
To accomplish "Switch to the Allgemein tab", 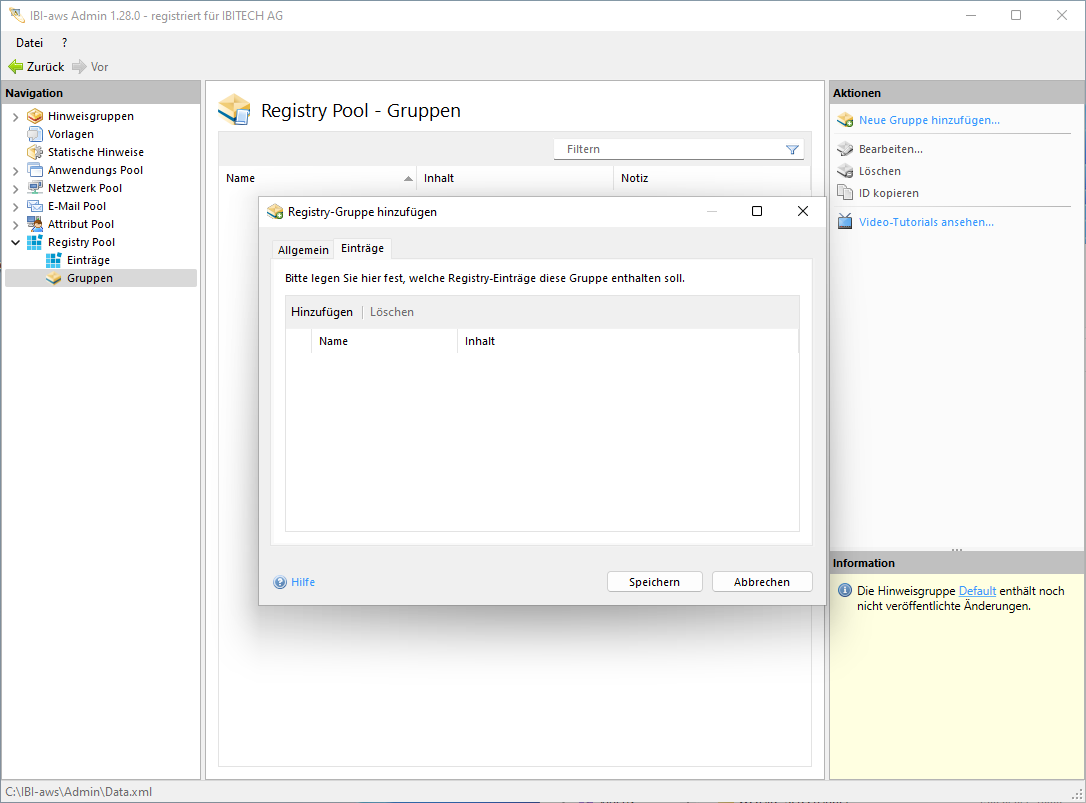I will pyautogui.click(x=303, y=249).
